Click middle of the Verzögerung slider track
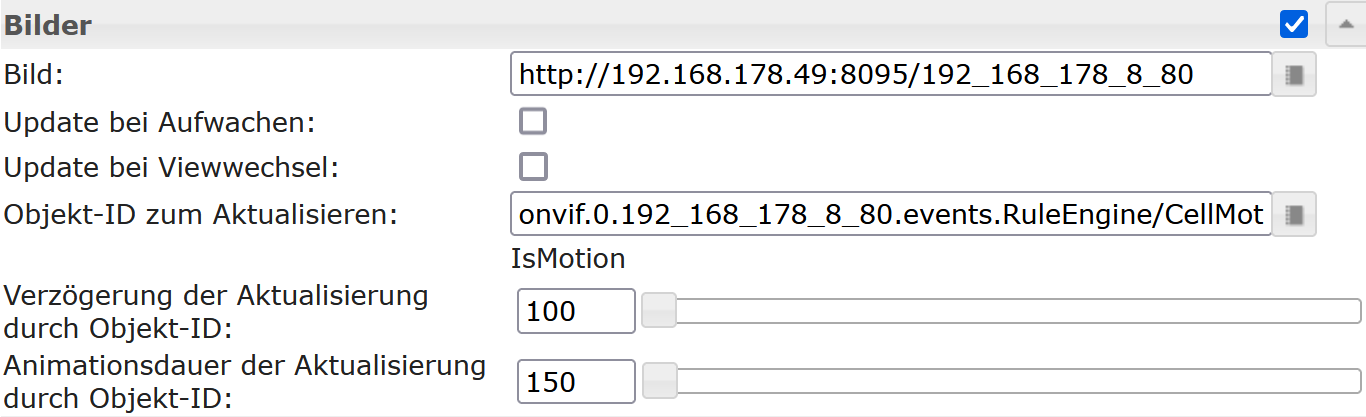Image resolution: width=1366 pixels, height=417 pixels. pos(1002,311)
